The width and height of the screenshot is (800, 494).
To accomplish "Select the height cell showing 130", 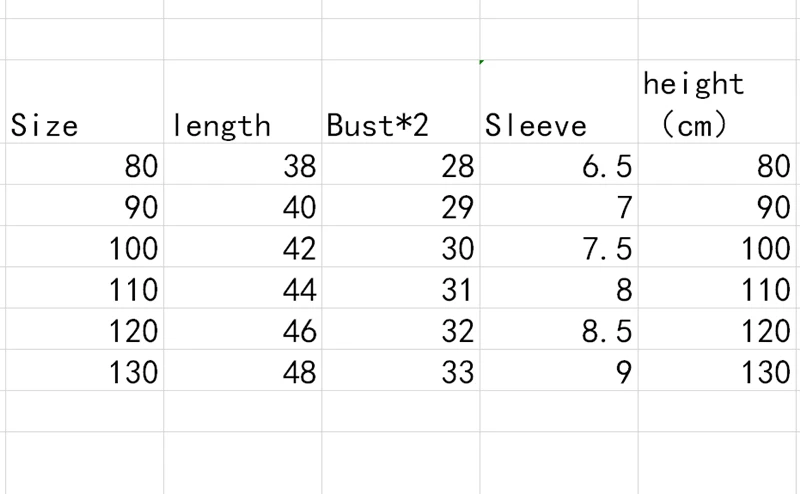I will tap(719, 370).
